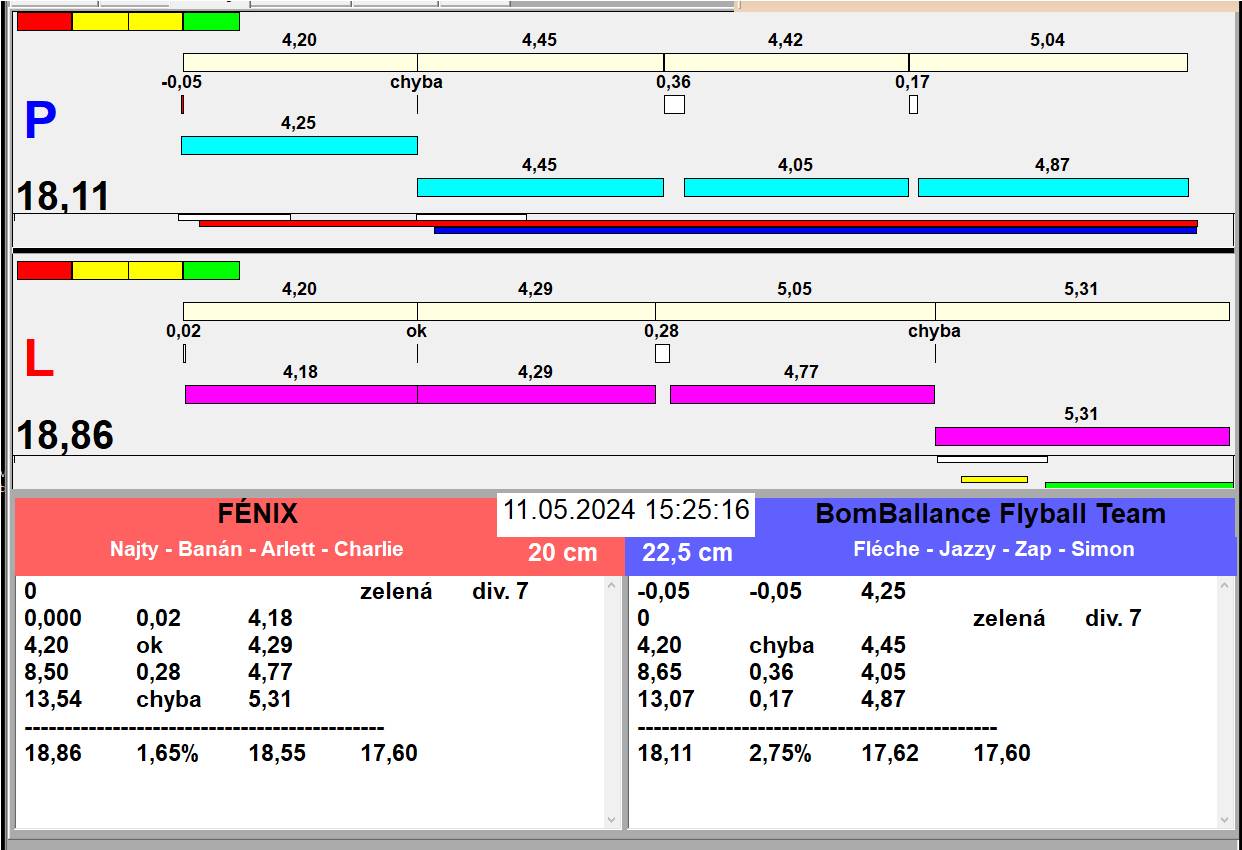Click the red start light in lane P

click(45, 22)
